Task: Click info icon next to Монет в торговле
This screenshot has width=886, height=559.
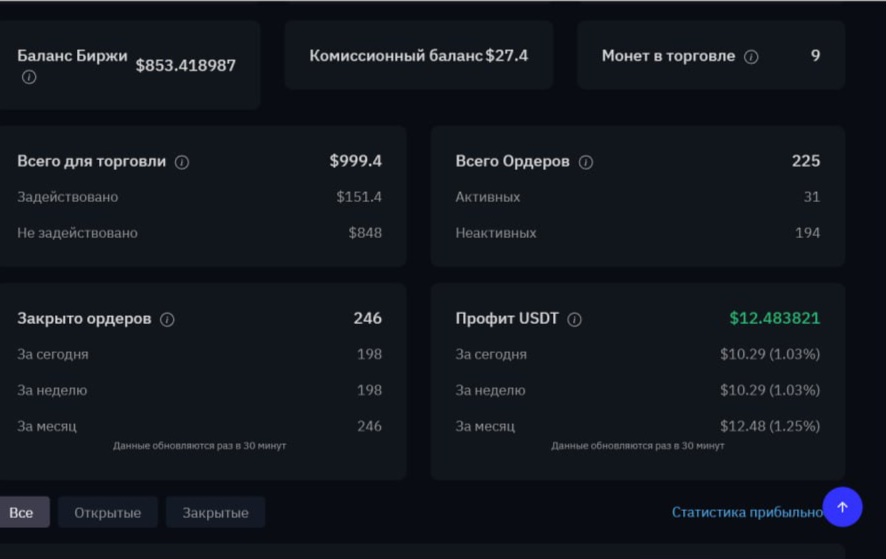Action: (751, 57)
